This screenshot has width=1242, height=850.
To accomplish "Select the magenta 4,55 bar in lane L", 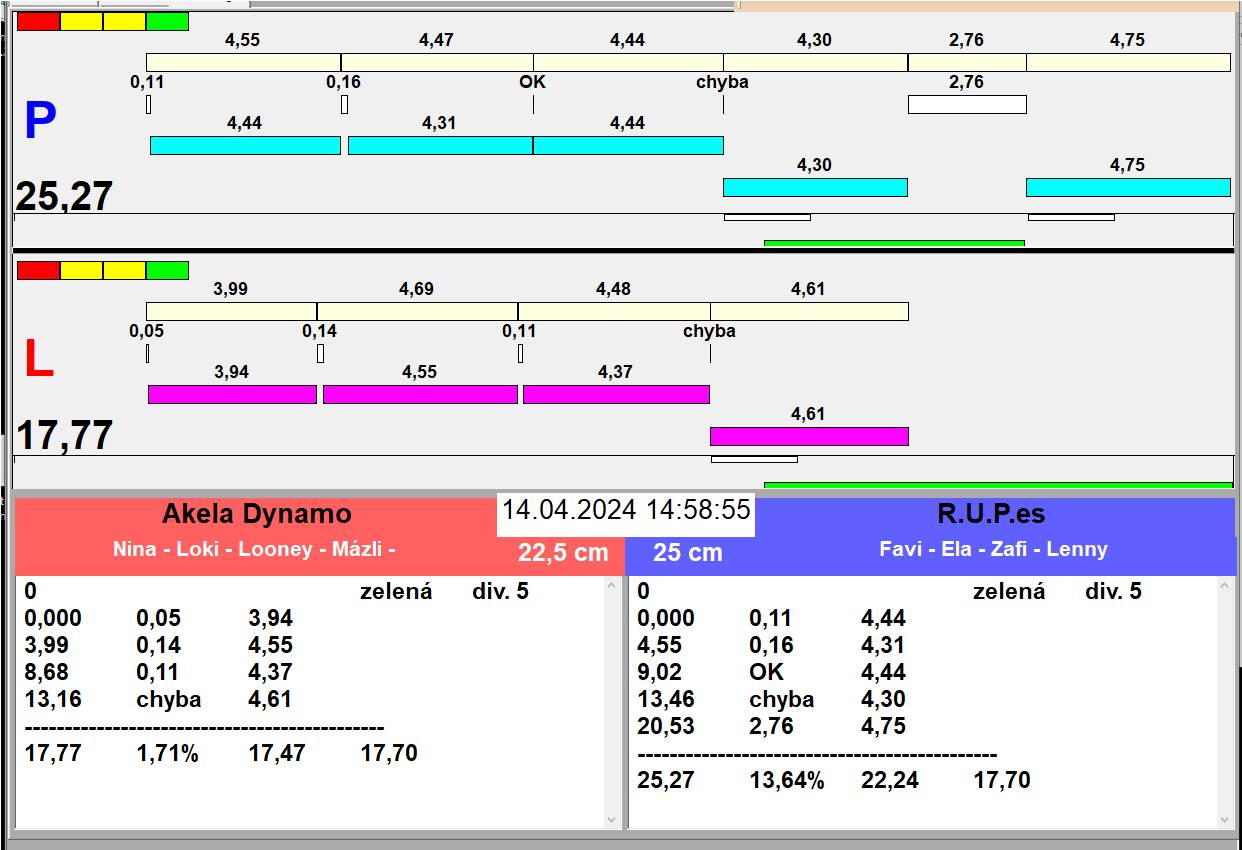I will [x=420, y=394].
